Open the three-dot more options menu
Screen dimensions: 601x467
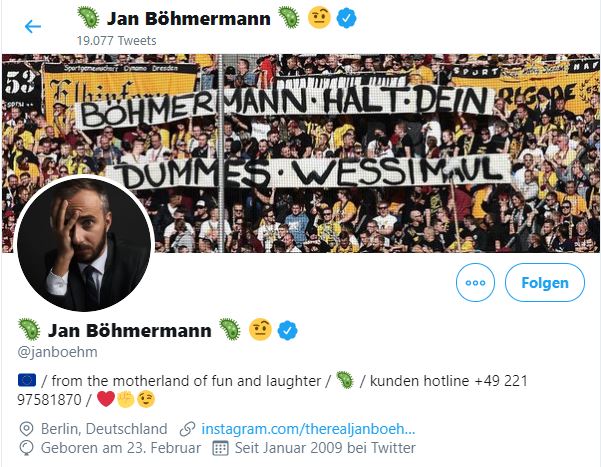point(475,282)
